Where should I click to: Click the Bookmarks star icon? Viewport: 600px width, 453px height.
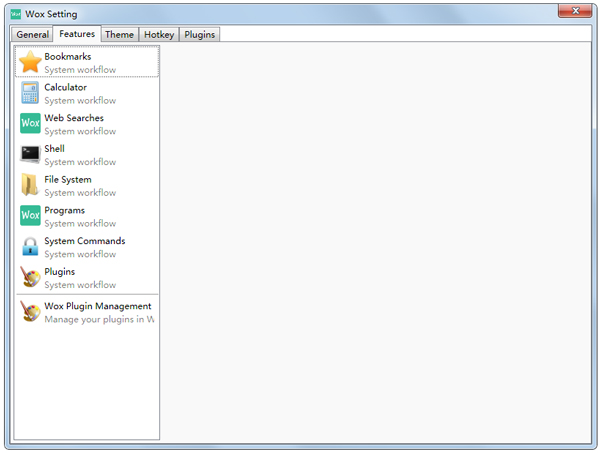tap(30, 63)
